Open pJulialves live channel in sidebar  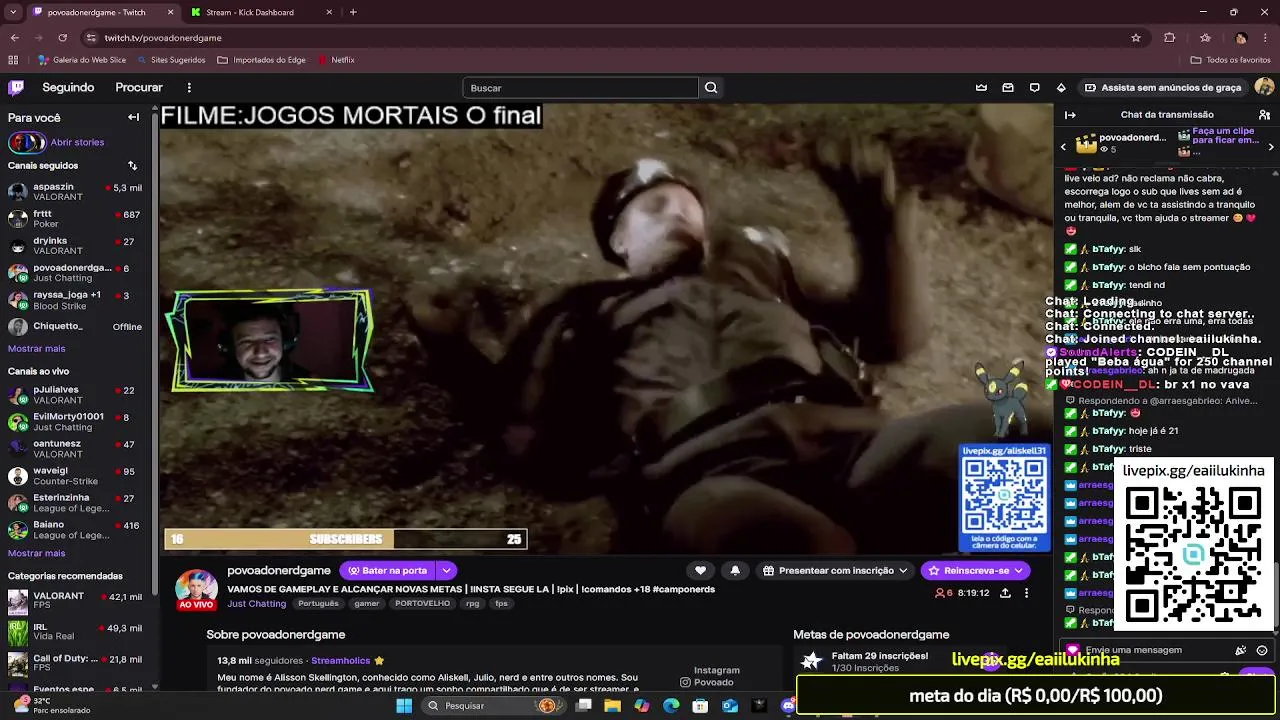click(x=75, y=395)
